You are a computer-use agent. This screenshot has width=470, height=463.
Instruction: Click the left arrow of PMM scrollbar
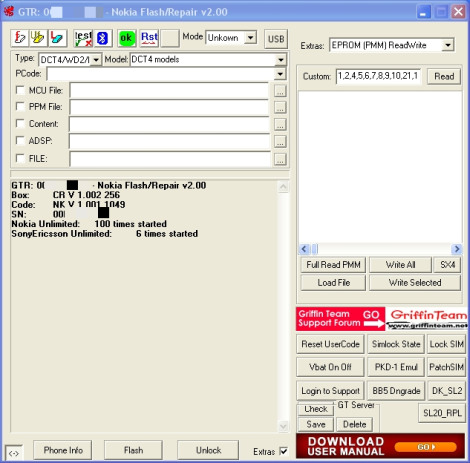point(304,249)
